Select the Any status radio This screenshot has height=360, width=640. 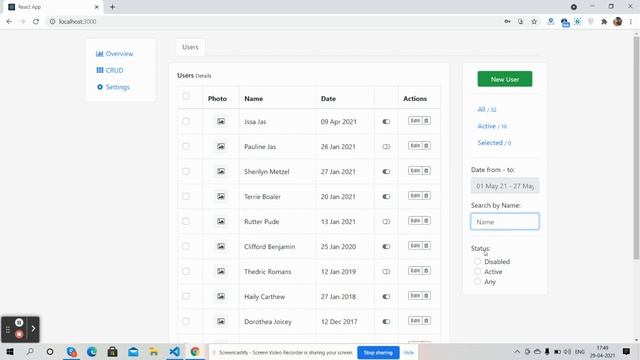[478, 281]
